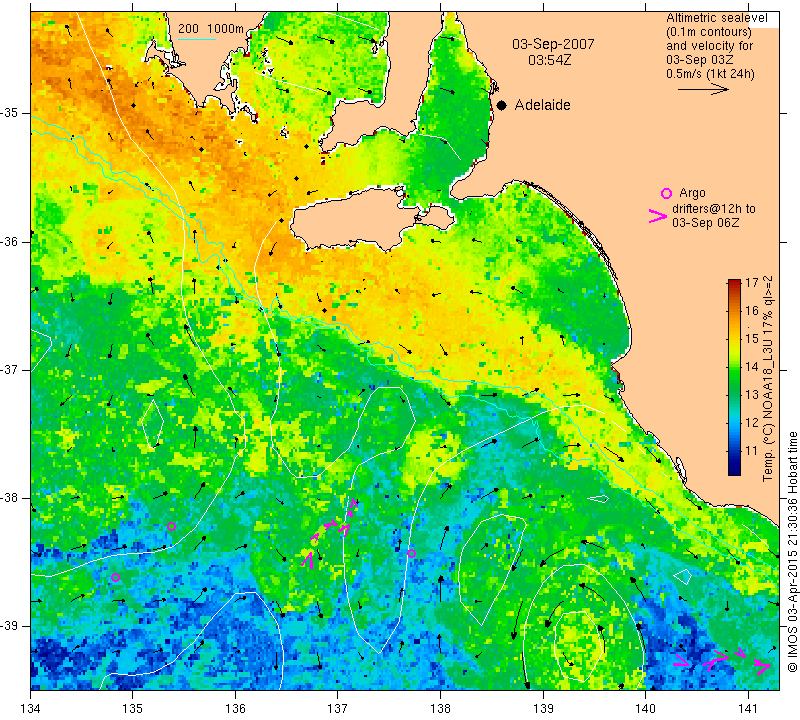Click the longitude axis label '141'
The width and height of the screenshot is (800, 720).
[748, 709]
